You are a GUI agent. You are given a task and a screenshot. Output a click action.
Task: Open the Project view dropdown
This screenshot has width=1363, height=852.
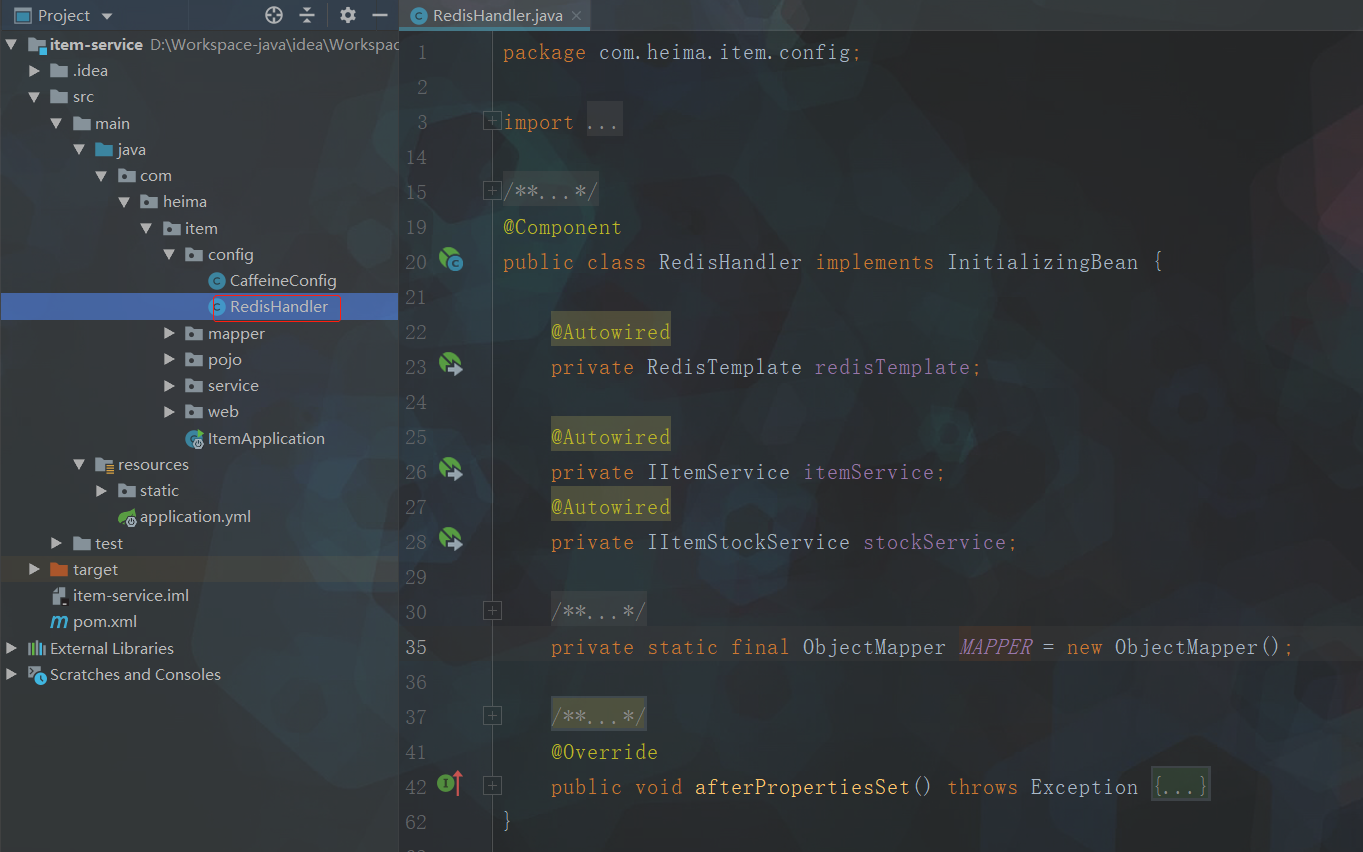point(107,16)
